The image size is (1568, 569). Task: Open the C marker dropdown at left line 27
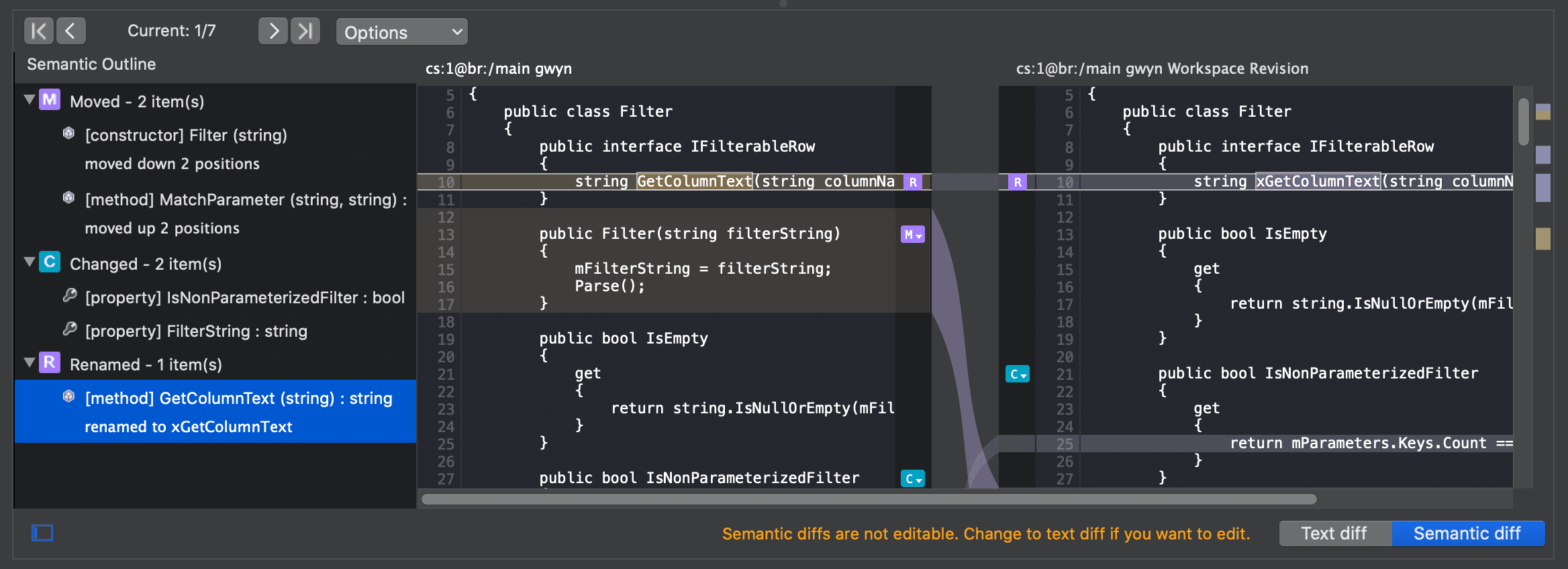coord(913,478)
